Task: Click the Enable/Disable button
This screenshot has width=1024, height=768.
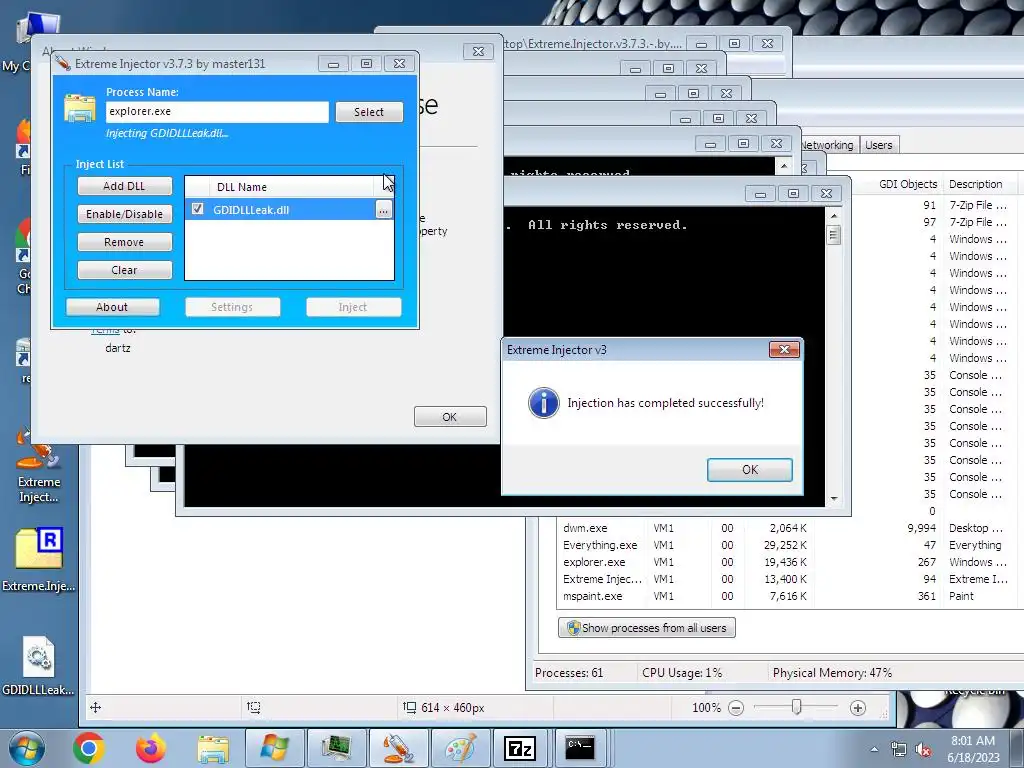Action: (x=124, y=214)
